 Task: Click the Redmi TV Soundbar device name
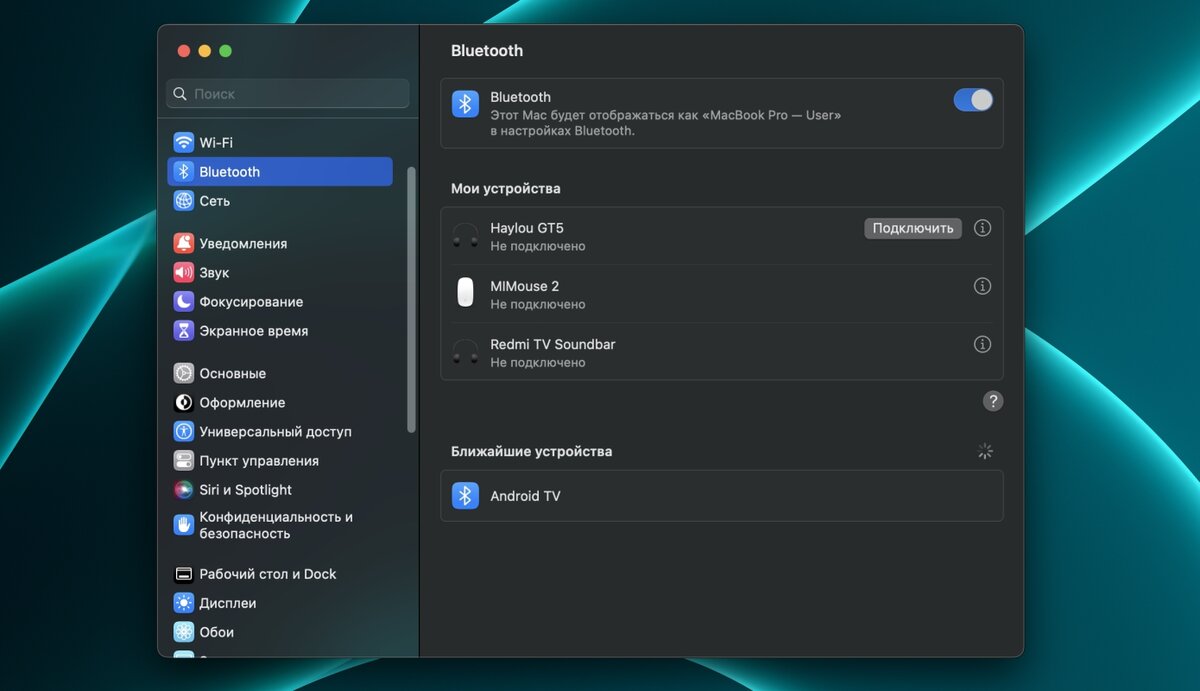pyautogui.click(x=553, y=344)
